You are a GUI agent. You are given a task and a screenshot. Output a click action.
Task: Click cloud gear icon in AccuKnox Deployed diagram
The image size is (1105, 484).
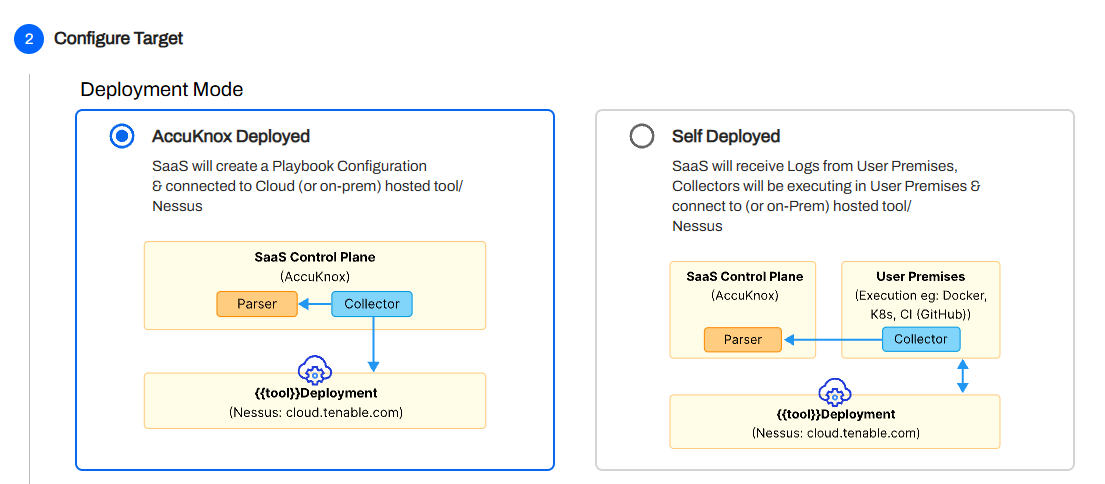(x=315, y=371)
